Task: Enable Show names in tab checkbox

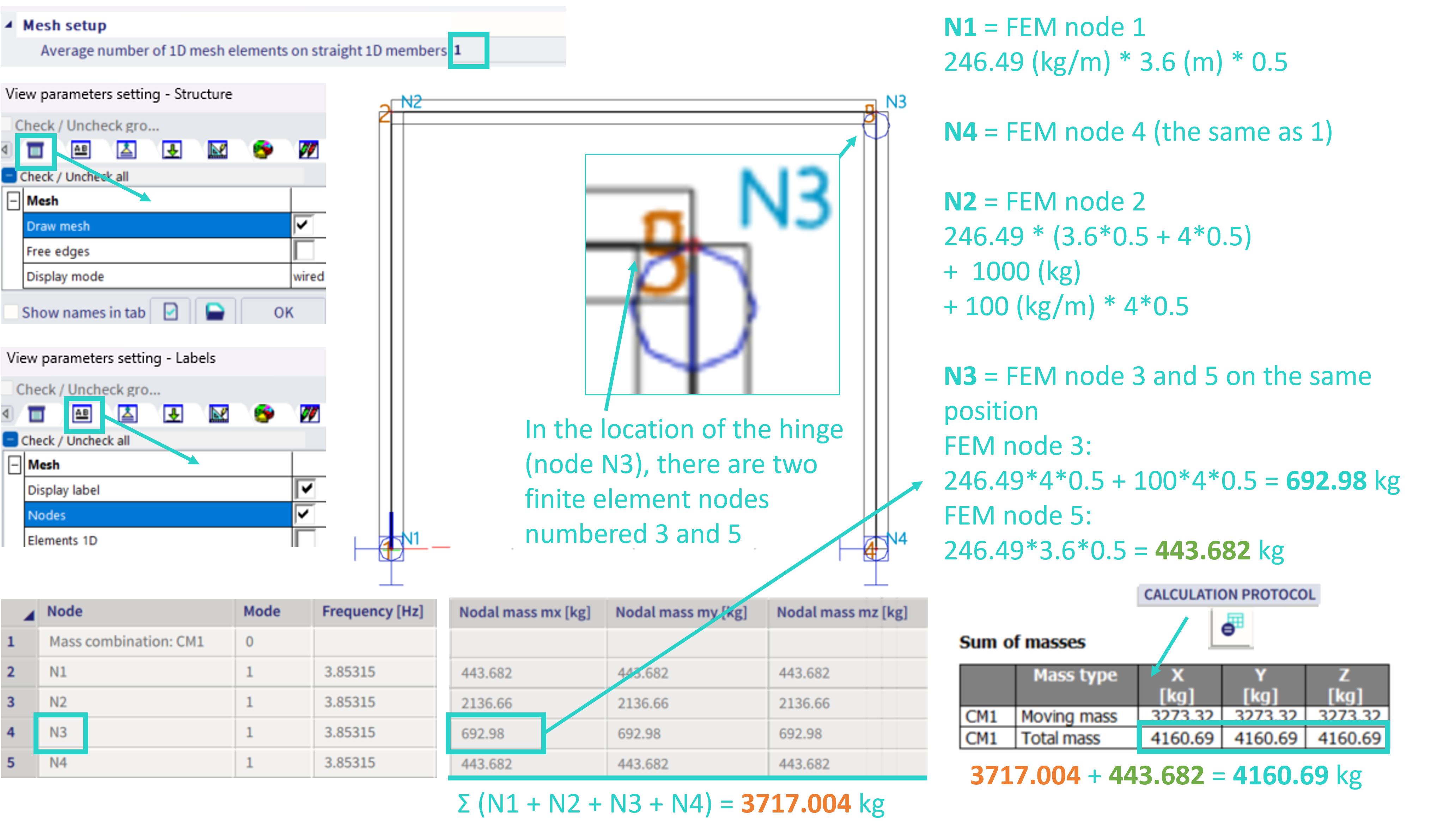Action: click(x=11, y=312)
